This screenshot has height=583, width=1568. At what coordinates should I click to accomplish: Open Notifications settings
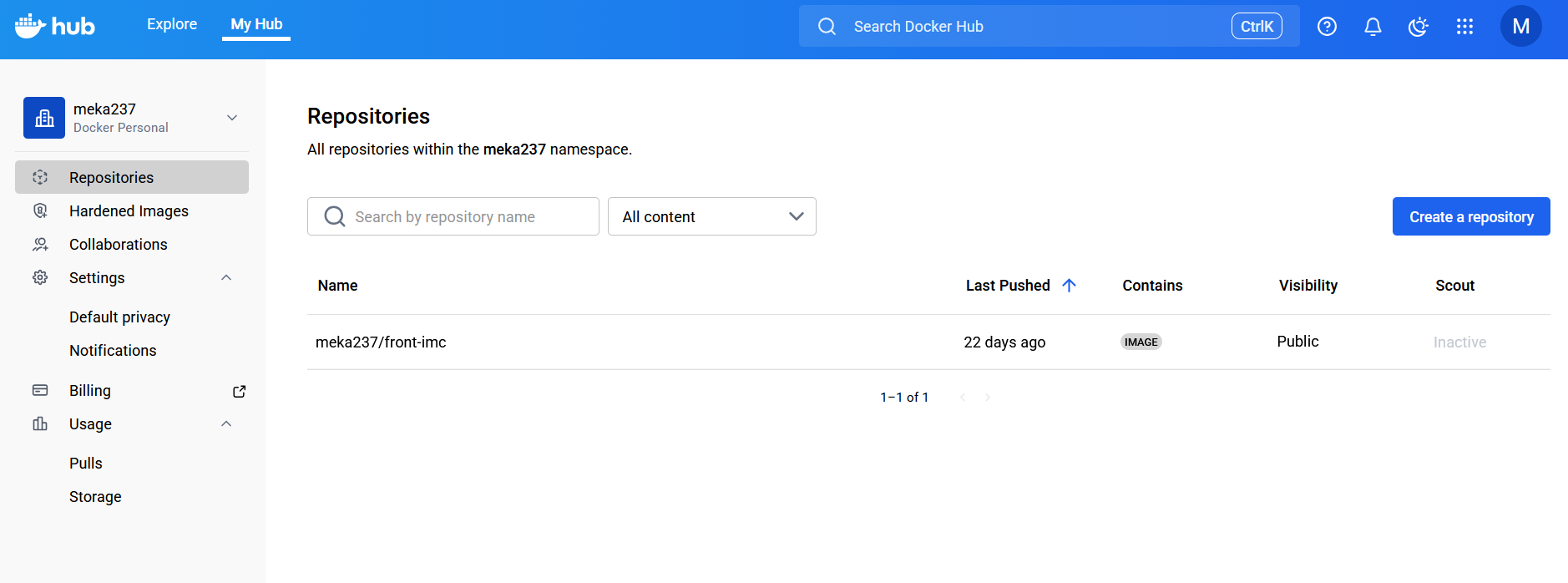tap(113, 350)
